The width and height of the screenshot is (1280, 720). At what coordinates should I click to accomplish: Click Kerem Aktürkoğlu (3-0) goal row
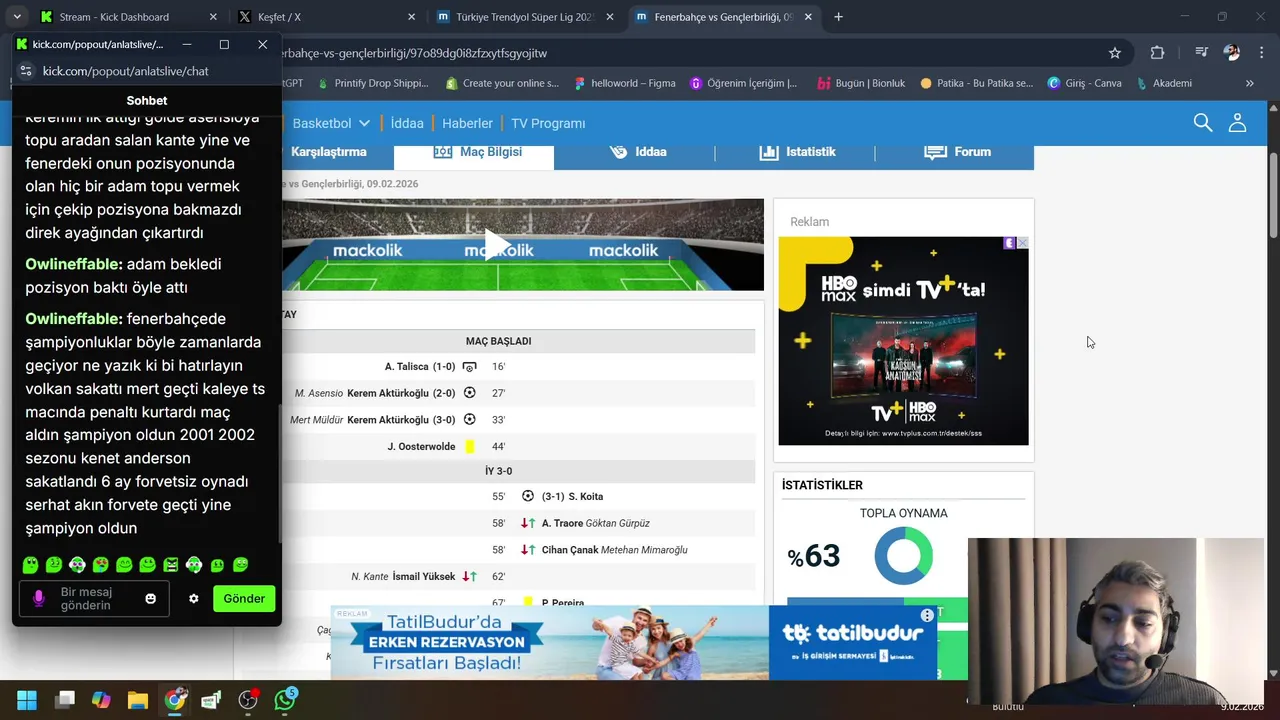tap(518, 420)
